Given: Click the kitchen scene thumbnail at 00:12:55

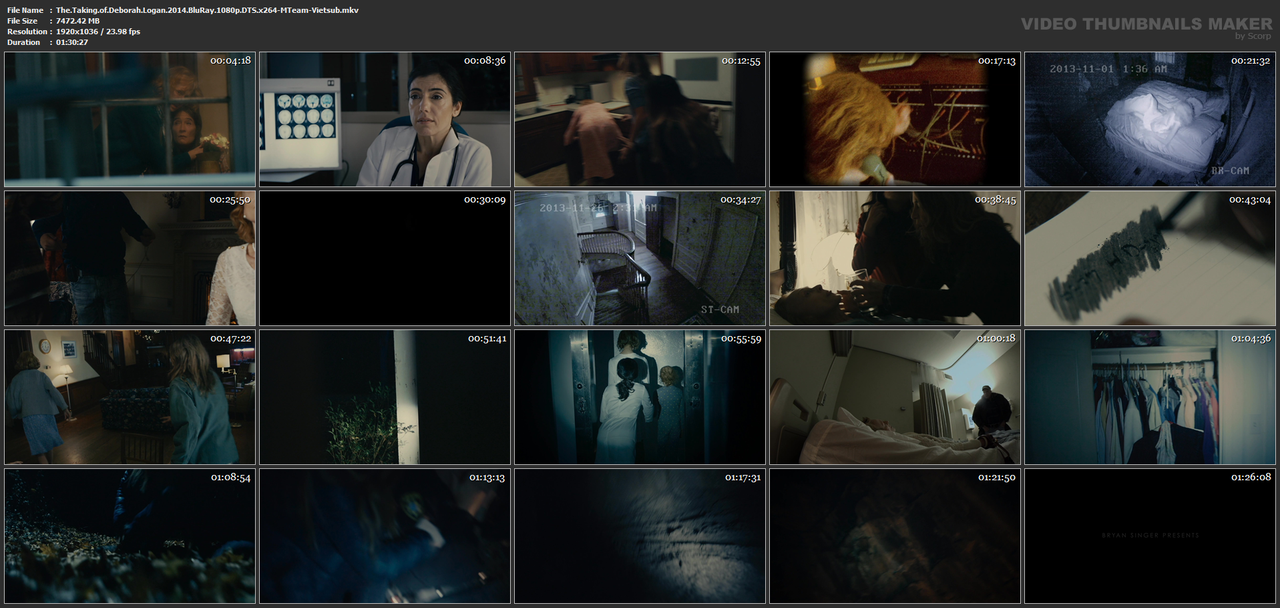Looking at the screenshot, I should pos(640,119).
